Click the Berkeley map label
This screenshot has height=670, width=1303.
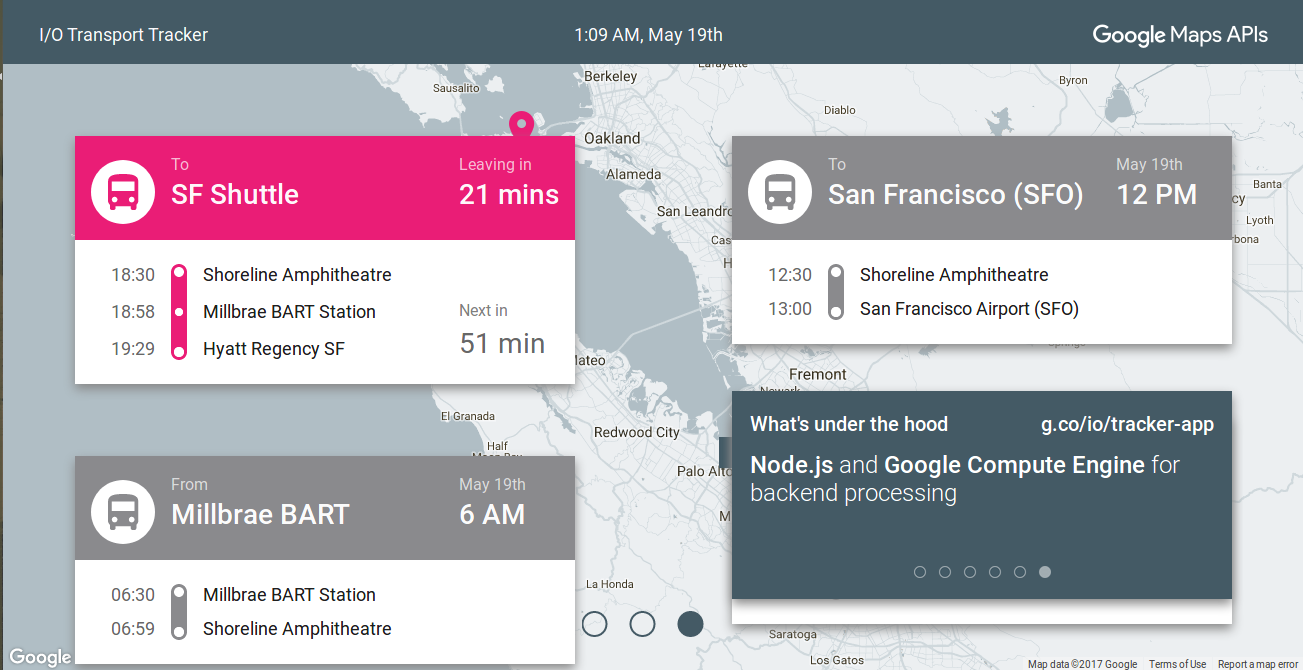click(610, 76)
